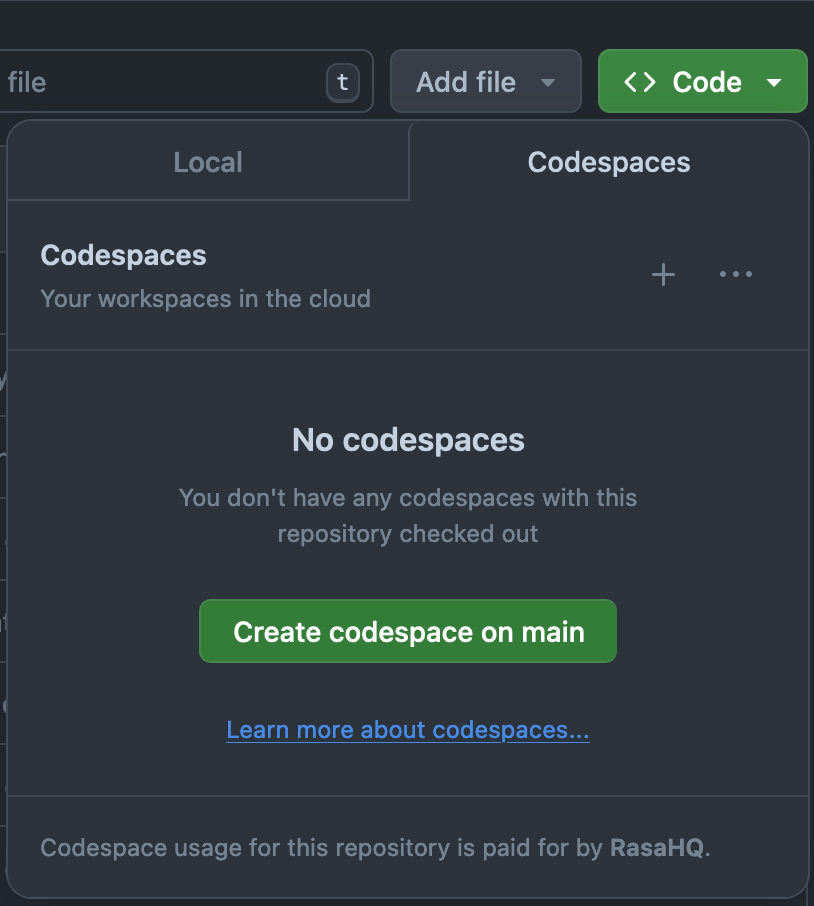Click the bold RasaHQ organization name

coord(658,847)
